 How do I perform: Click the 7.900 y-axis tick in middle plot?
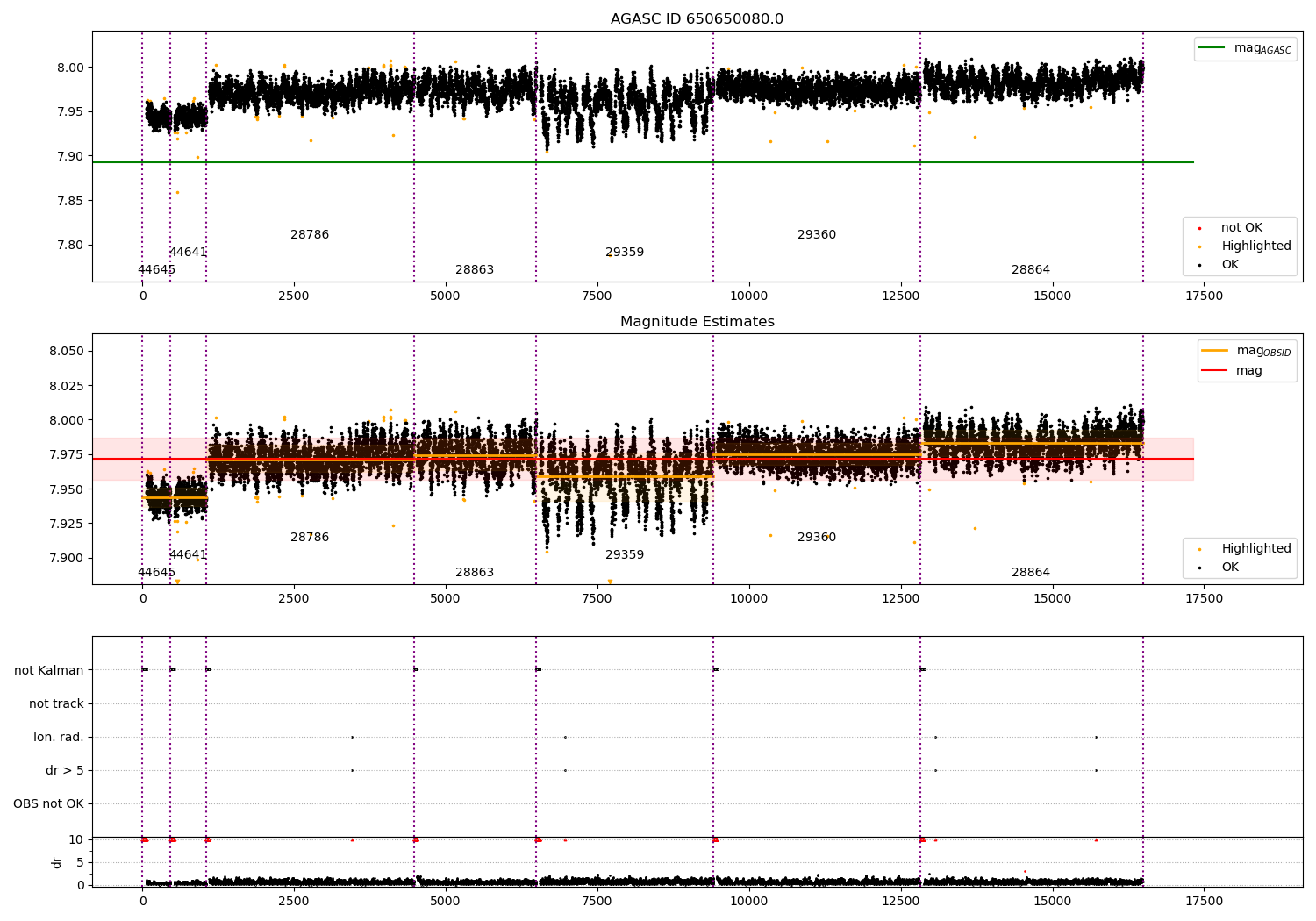tap(68, 558)
